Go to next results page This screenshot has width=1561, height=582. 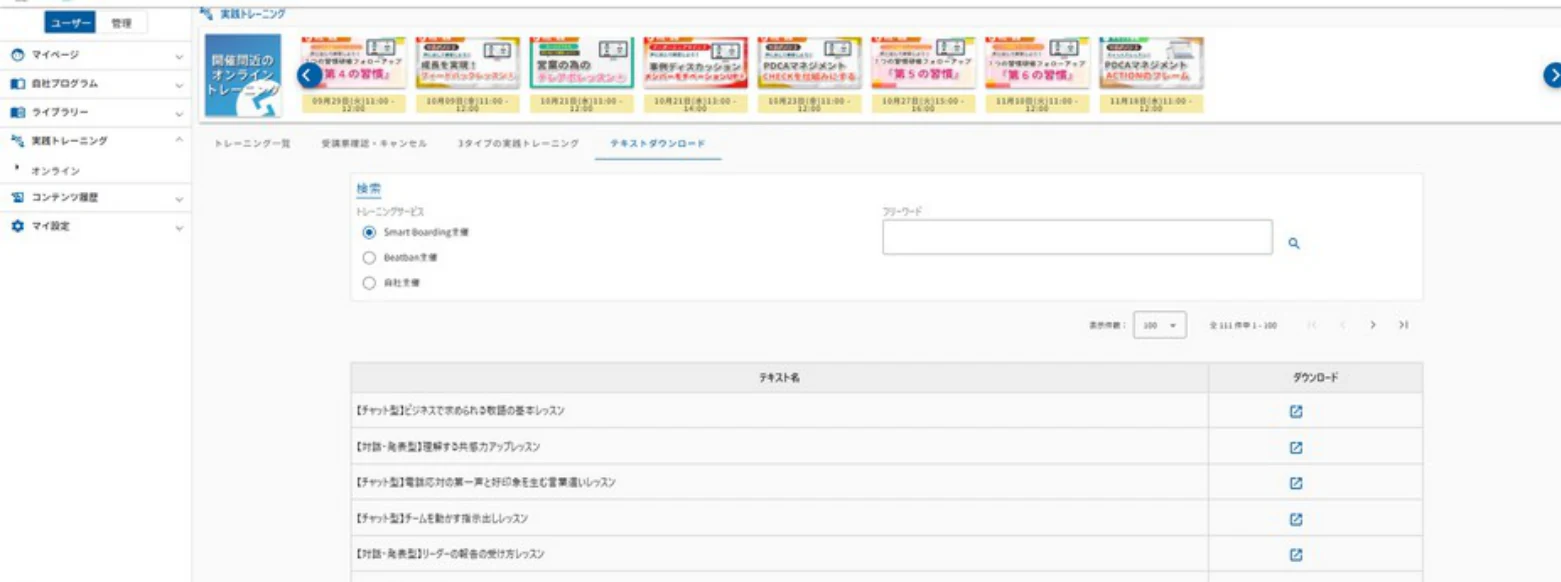pos(1373,325)
